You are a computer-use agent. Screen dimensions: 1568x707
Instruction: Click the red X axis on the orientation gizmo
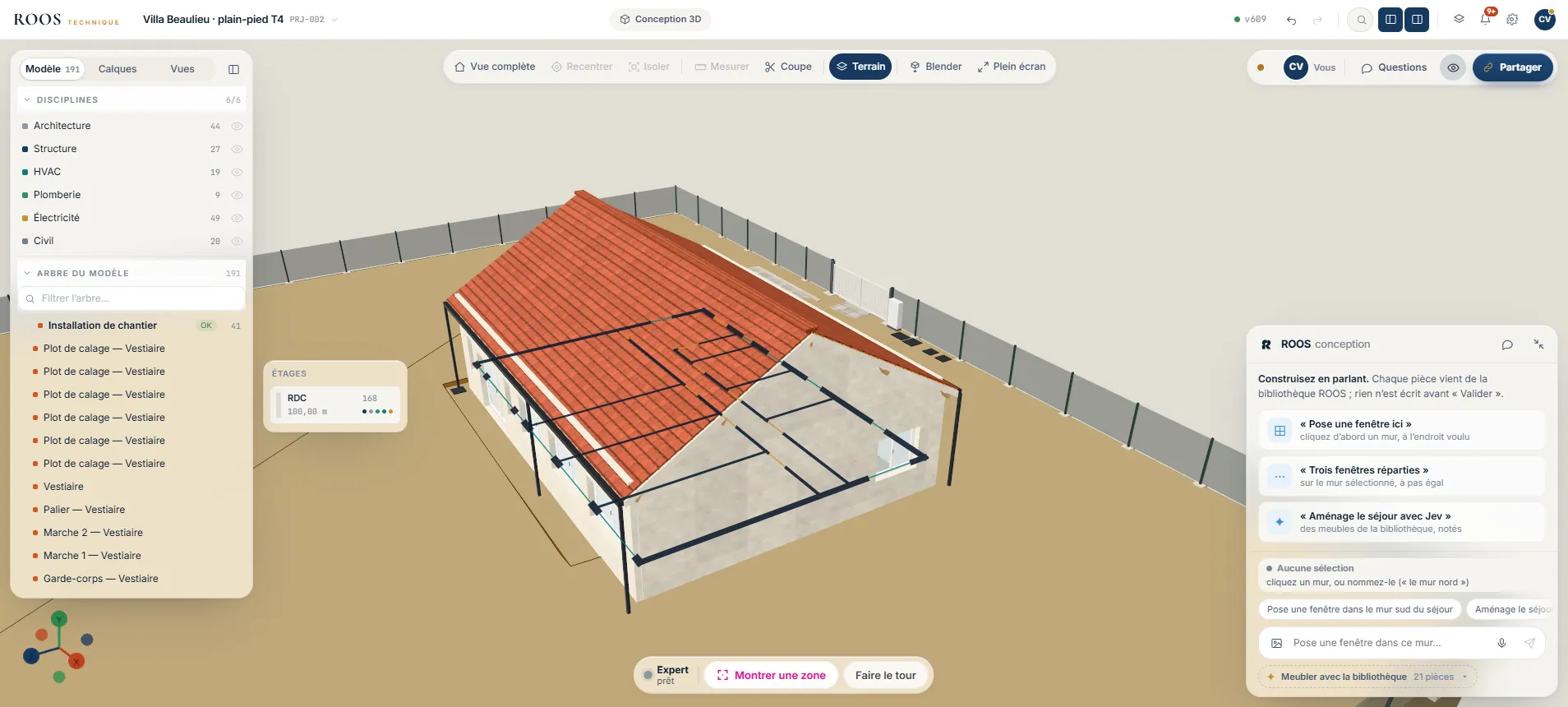click(x=76, y=660)
